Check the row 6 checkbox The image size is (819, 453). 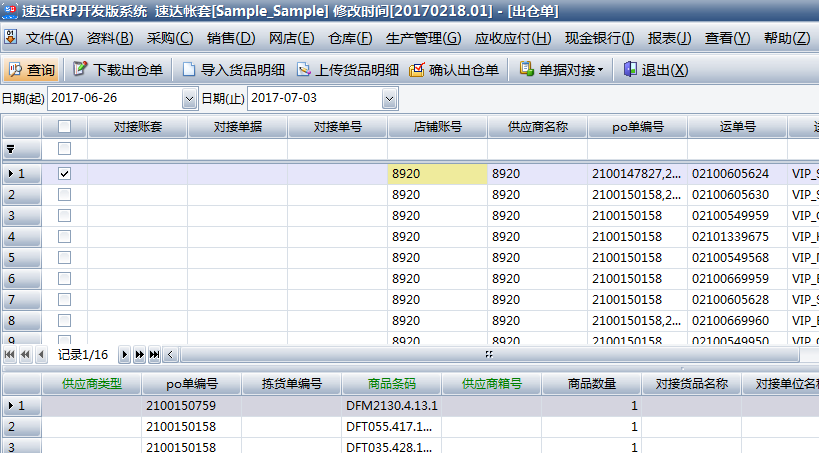[64, 278]
